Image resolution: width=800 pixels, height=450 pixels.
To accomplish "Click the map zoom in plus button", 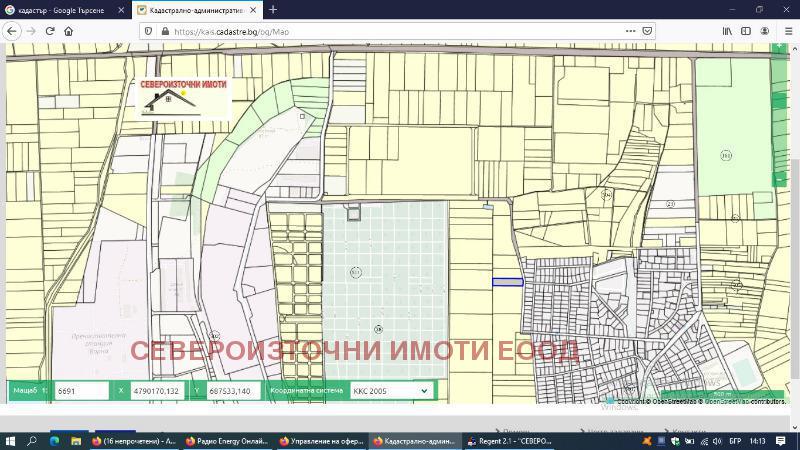I will tap(779, 46).
